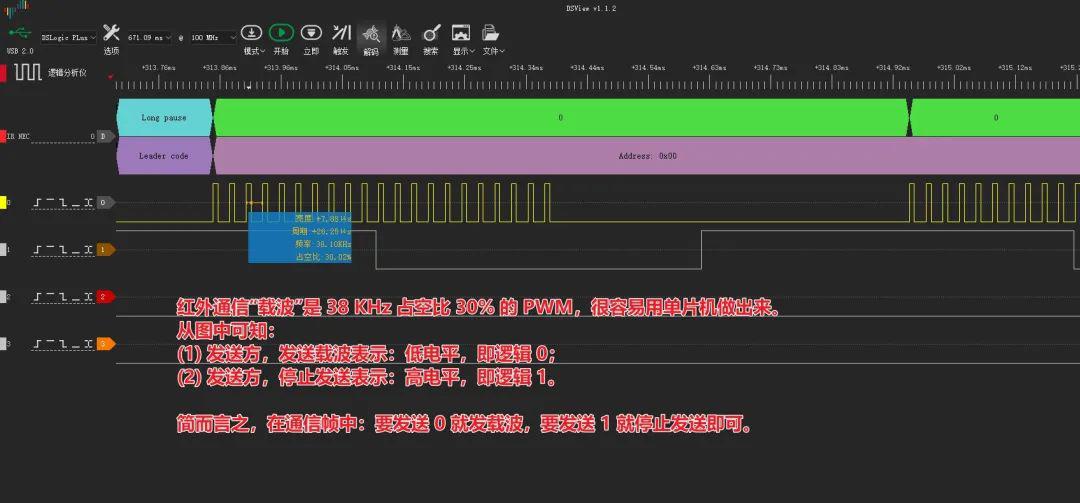Set falling-edge trigger on channel 0

tap(63, 203)
